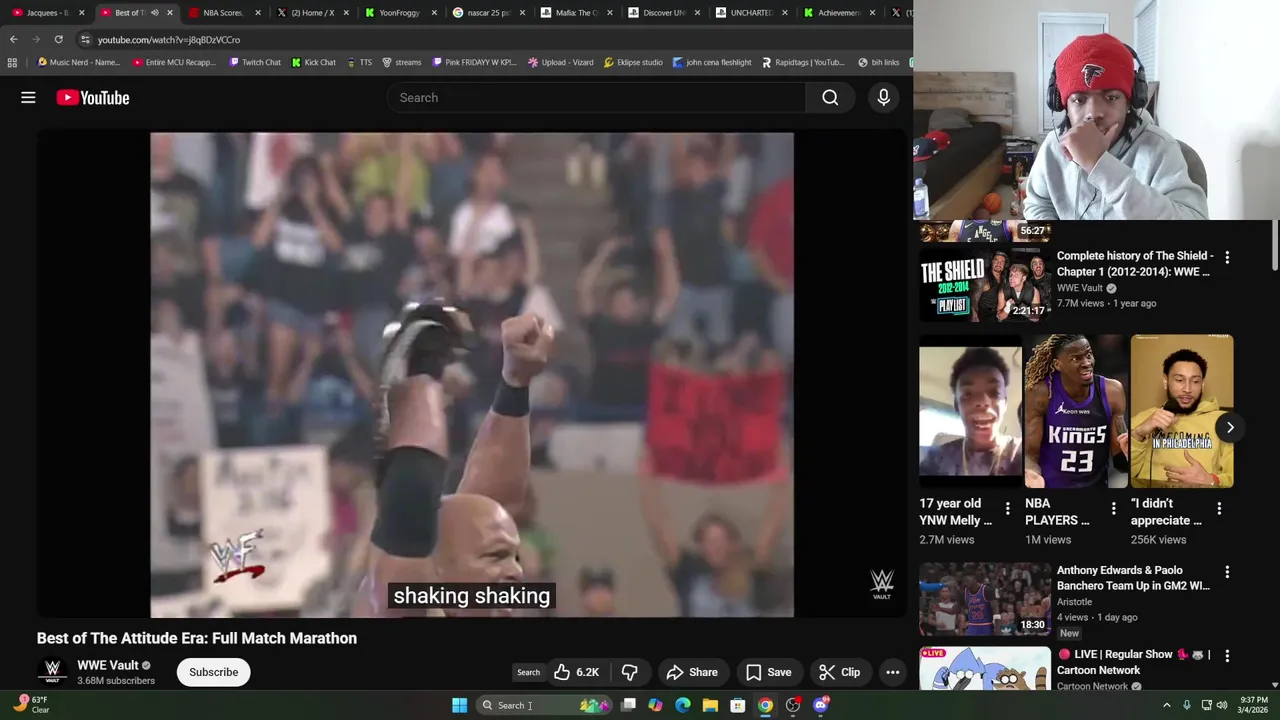Screen dimensions: 1280x720
Task: Open Microsoft Edge from the taskbar
Action: [683, 705]
